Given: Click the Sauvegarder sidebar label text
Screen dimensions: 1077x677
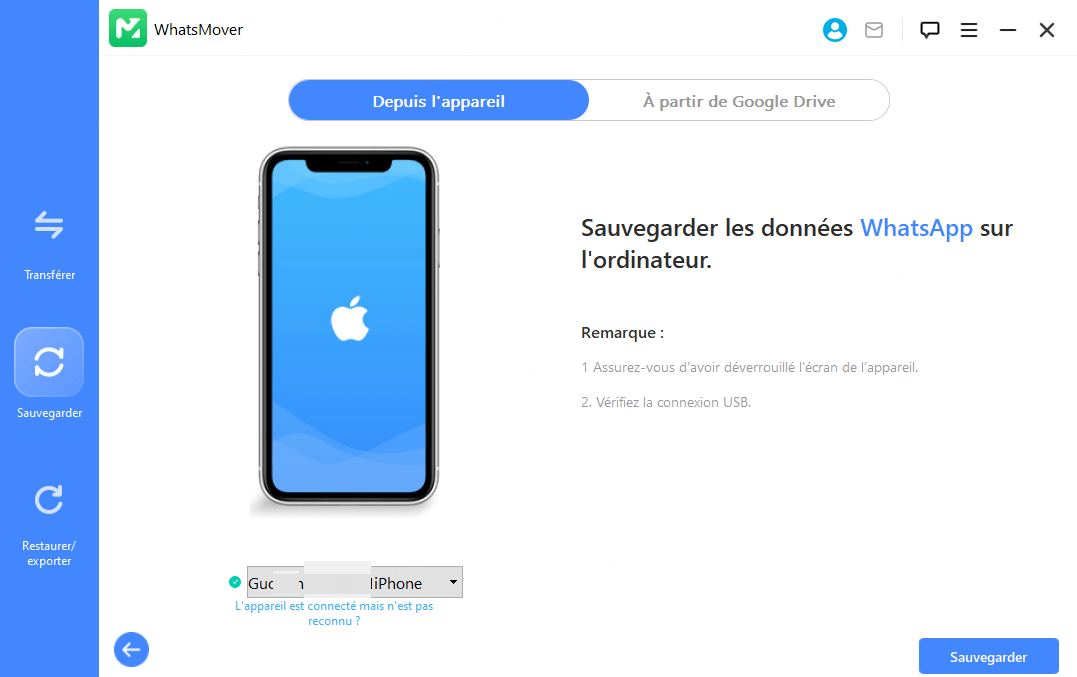Looking at the screenshot, I should [x=49, y=413].
